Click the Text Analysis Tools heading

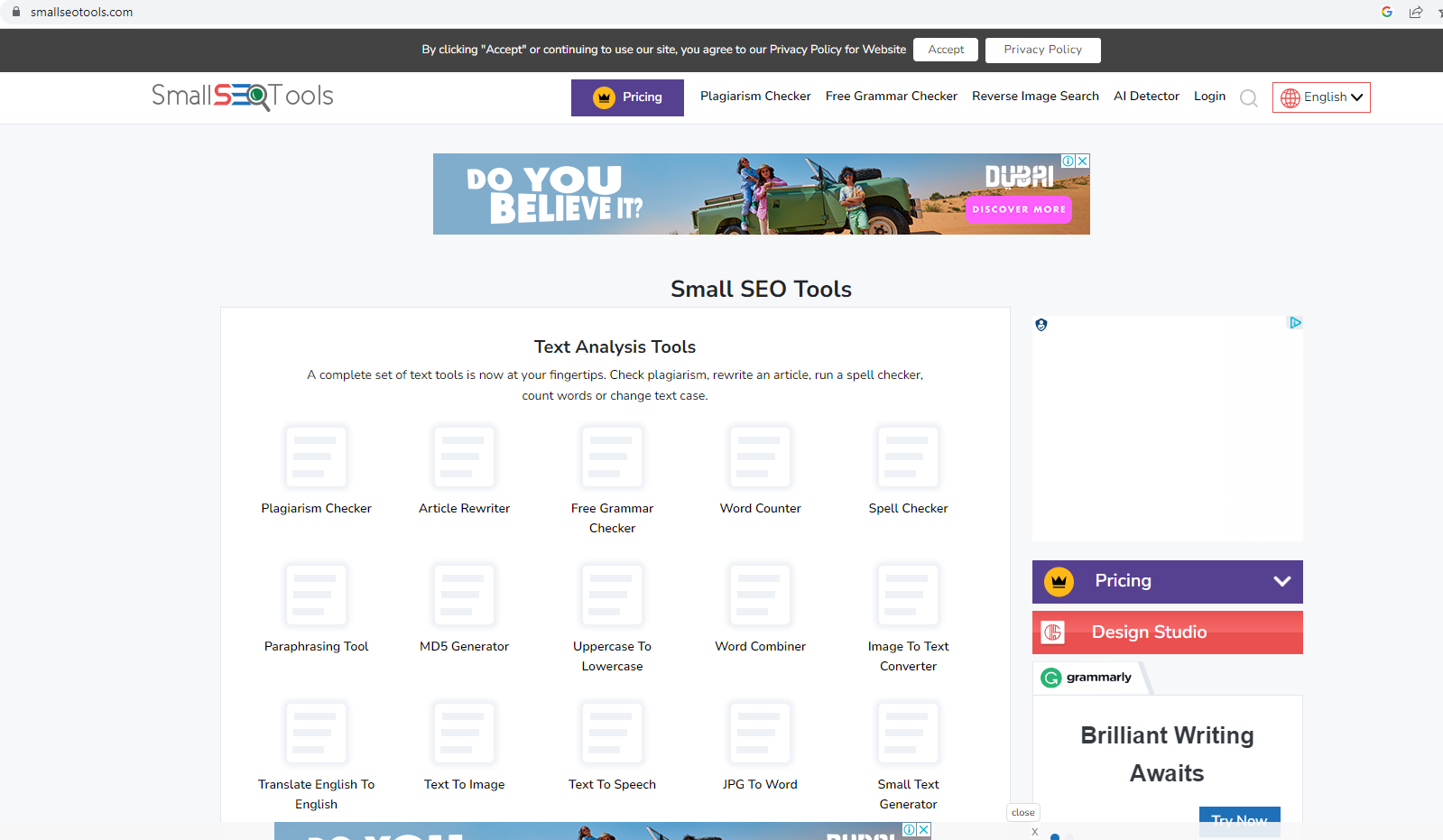click(615, 346)
